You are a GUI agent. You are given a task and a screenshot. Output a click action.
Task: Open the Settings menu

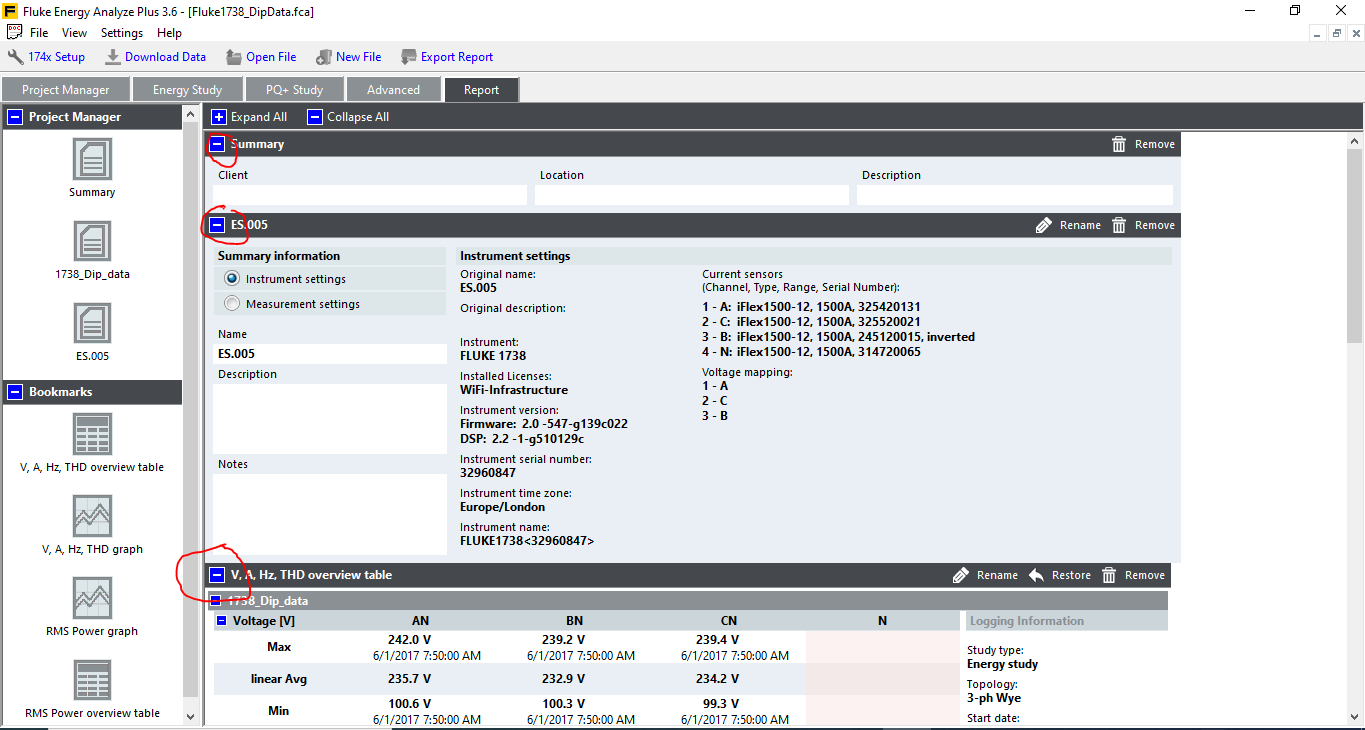coord(122,33)
